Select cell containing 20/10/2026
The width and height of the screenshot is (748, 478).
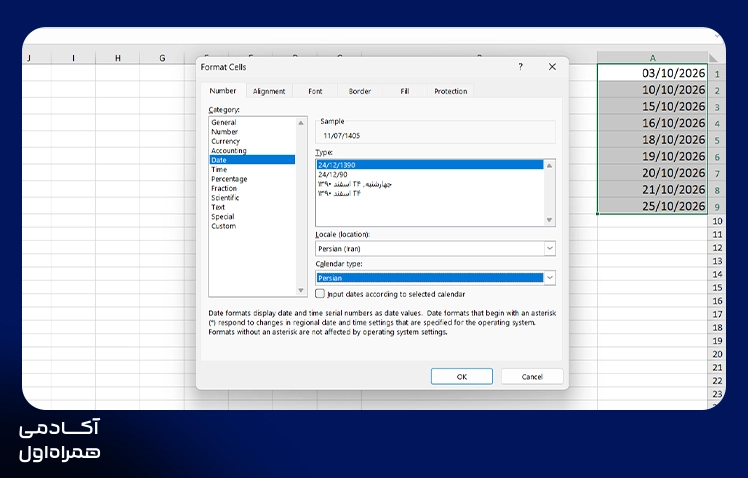(652, 173)
